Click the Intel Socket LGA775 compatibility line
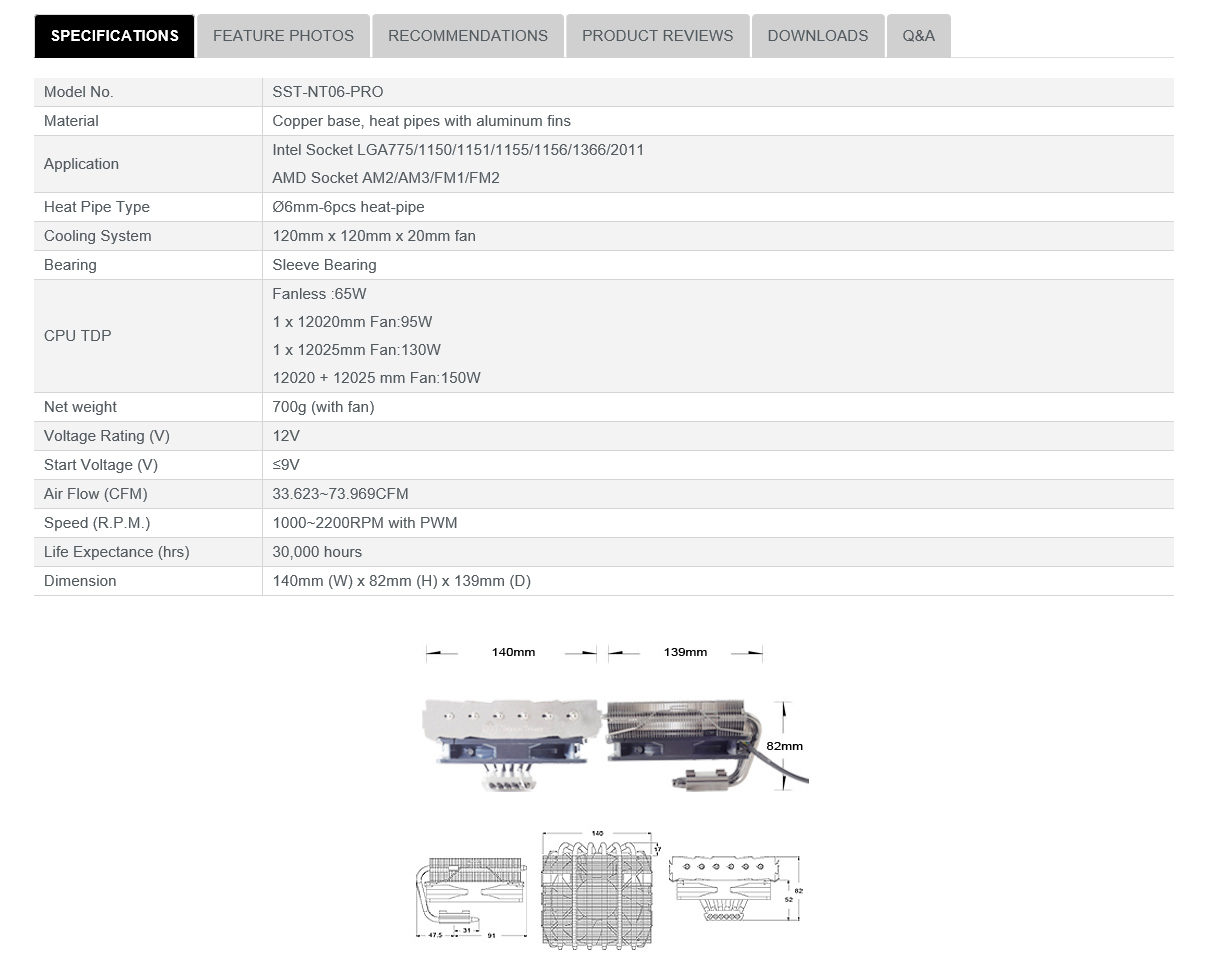This screenshot has width=1205, height=965. pos(458,150)
